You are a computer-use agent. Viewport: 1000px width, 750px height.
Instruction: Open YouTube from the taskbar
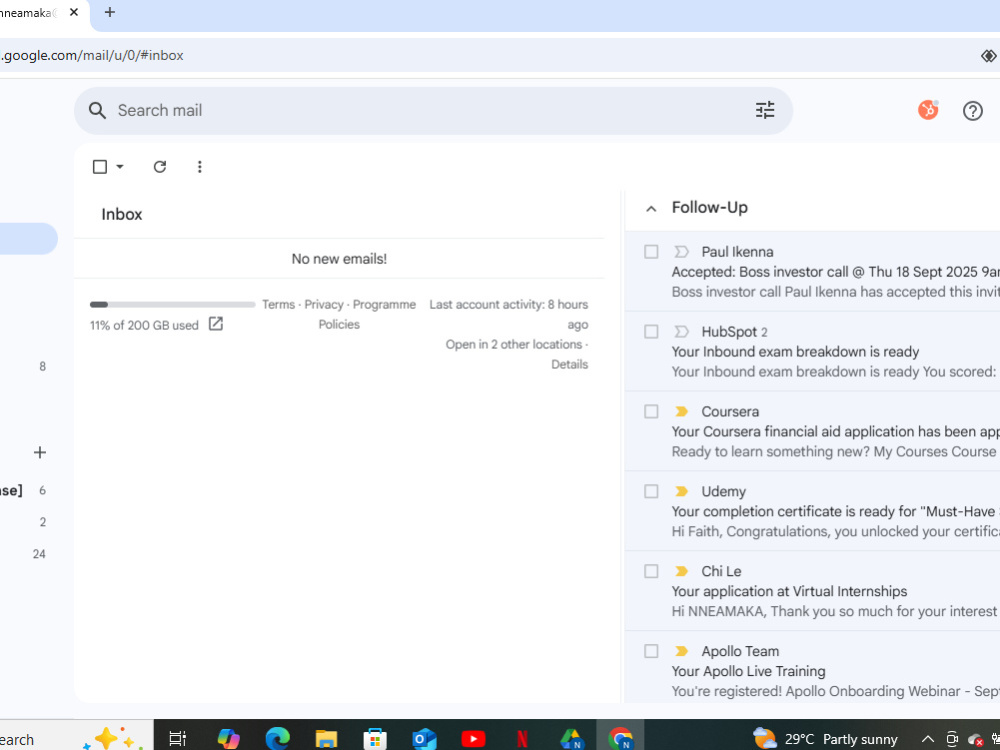473,739
